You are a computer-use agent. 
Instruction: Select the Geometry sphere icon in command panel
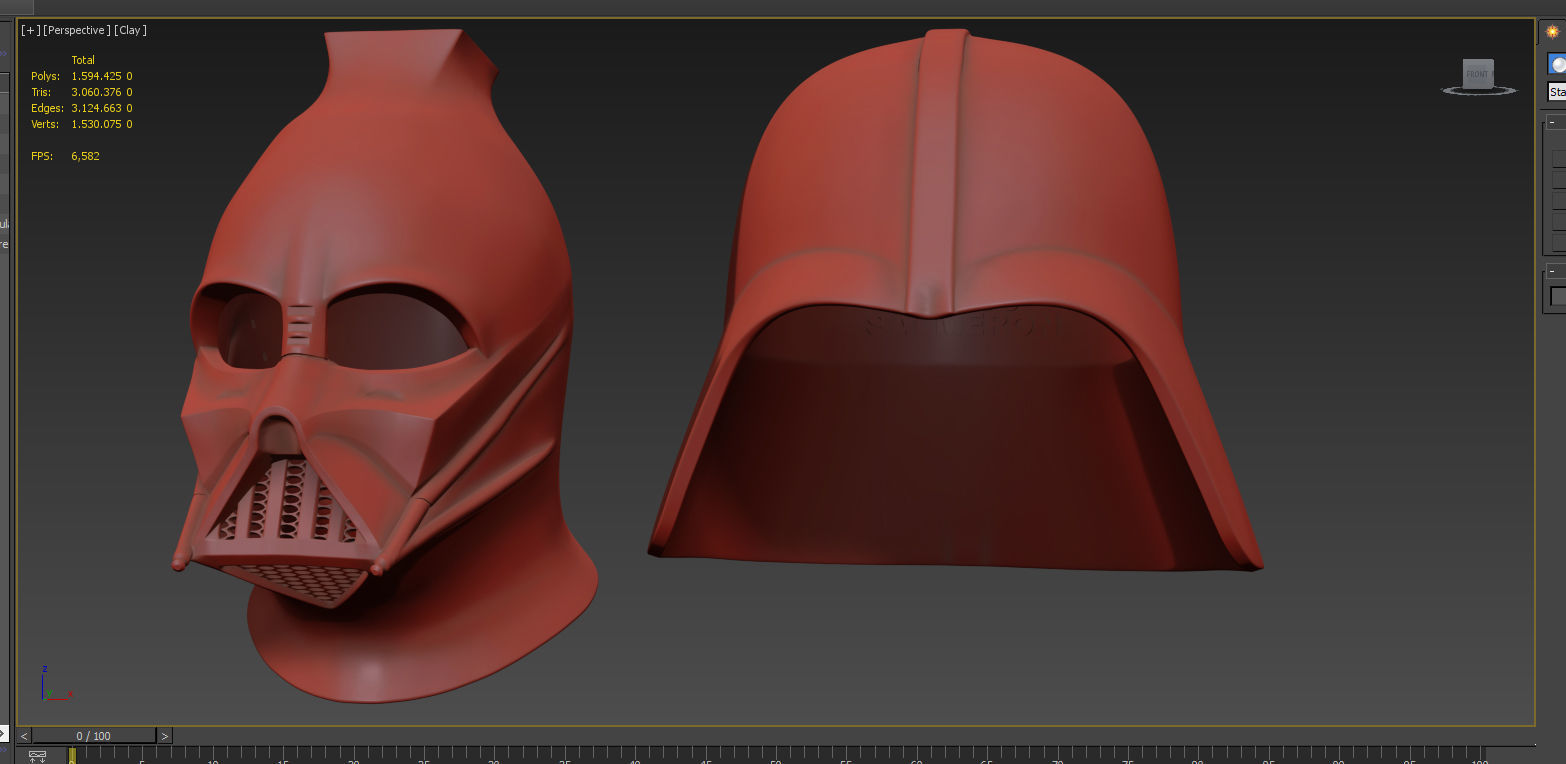1557,65
